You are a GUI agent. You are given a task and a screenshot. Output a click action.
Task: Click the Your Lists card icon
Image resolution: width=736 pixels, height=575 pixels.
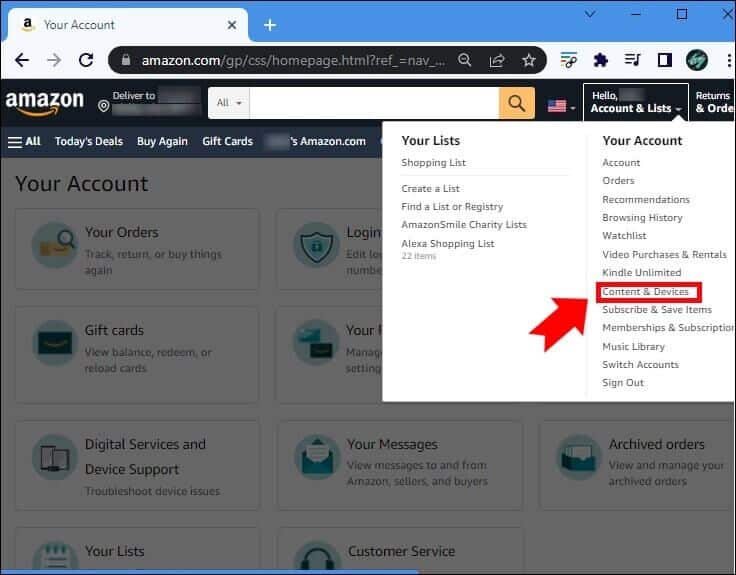click(x=55, y=558)
